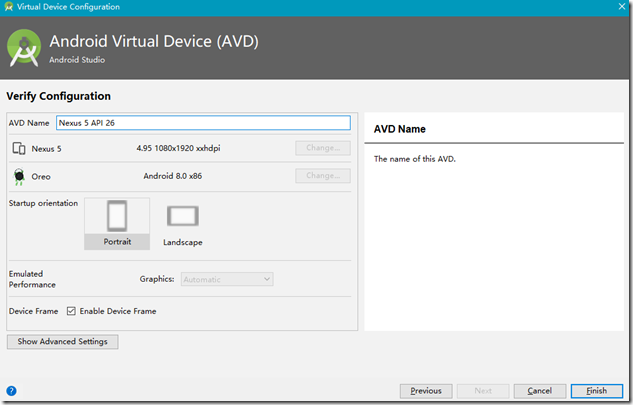Click the Nexus 5 device icon
The width and height of the screenshot is (633, 405).
coord(19,149)
